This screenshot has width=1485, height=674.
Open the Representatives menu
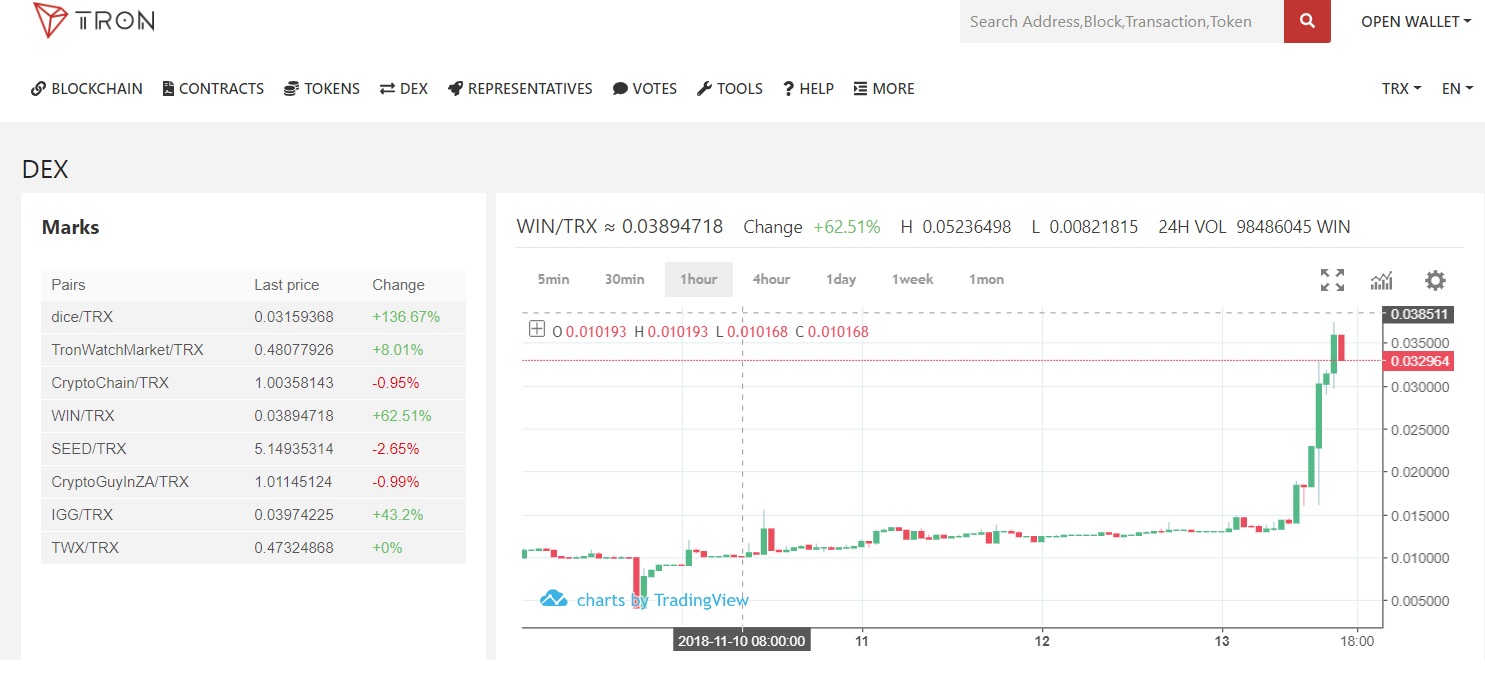coord(520,88)
